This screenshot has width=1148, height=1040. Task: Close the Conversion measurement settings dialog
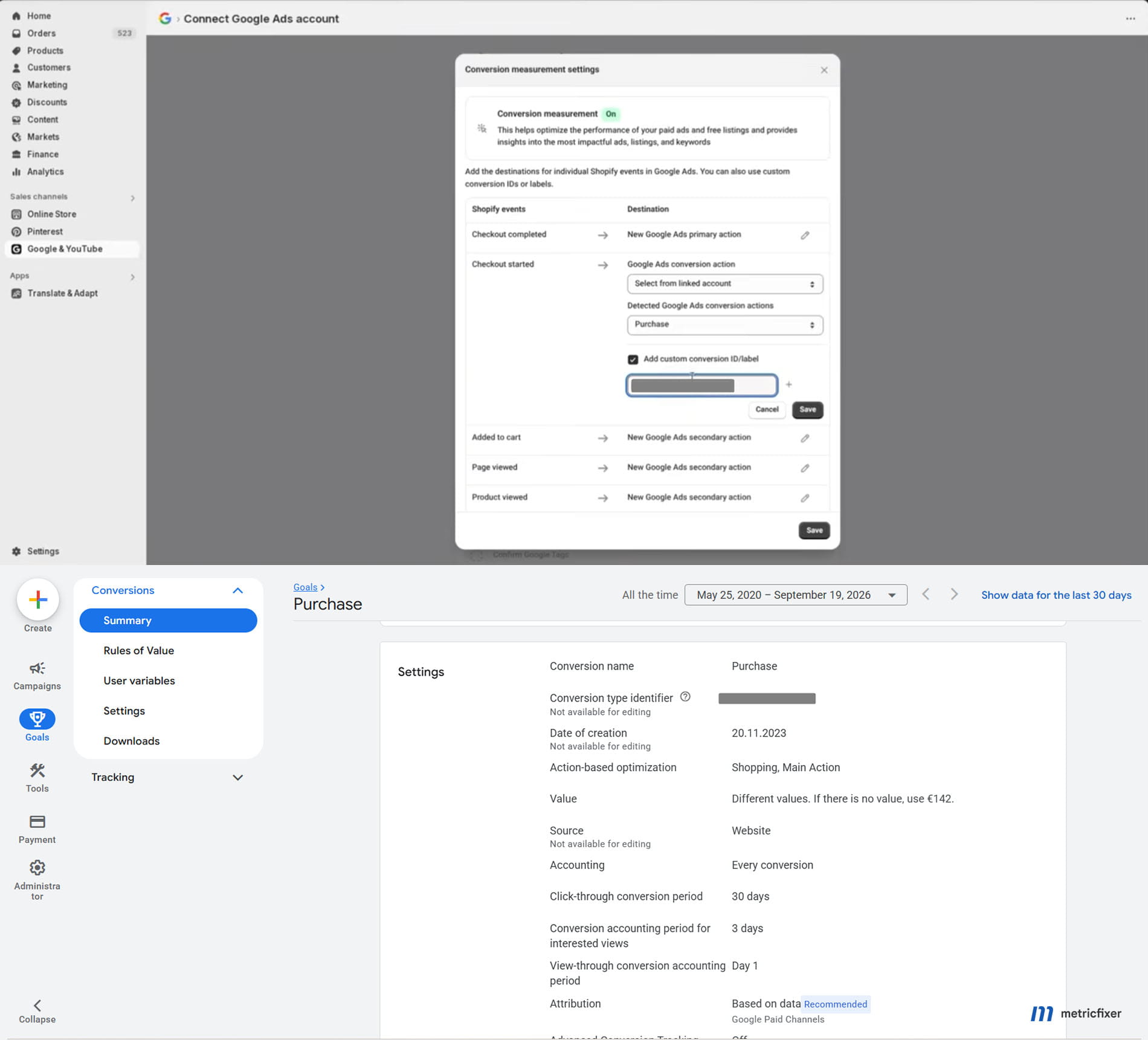point(824,70)
